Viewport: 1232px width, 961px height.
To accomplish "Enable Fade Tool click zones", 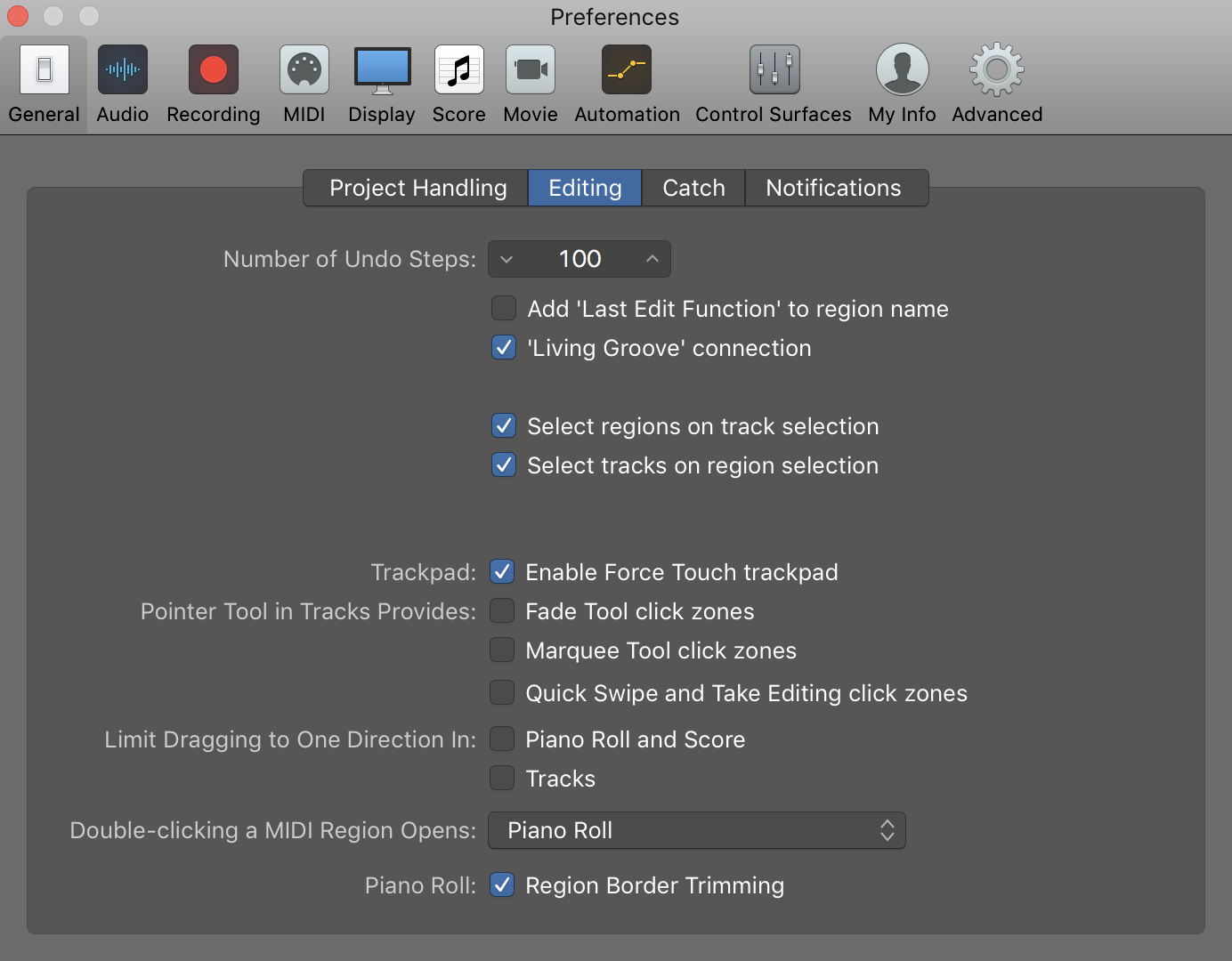I will [502, 610].
